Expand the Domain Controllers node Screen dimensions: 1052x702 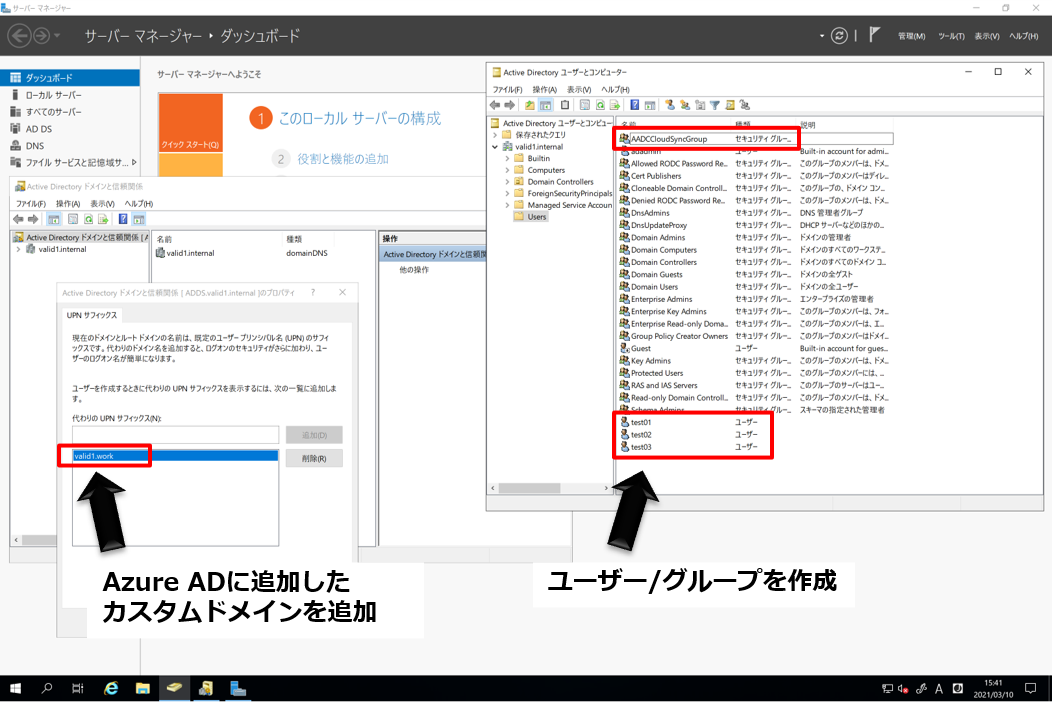[x=507, y=182]
